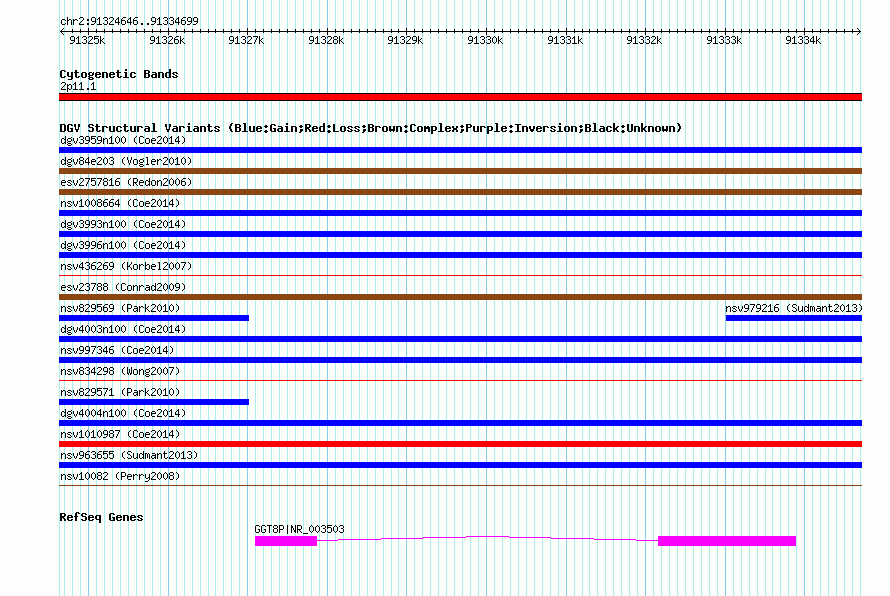
Task: Open variant nsv997346 (Coe2014) label
Action: click(117, 350)
